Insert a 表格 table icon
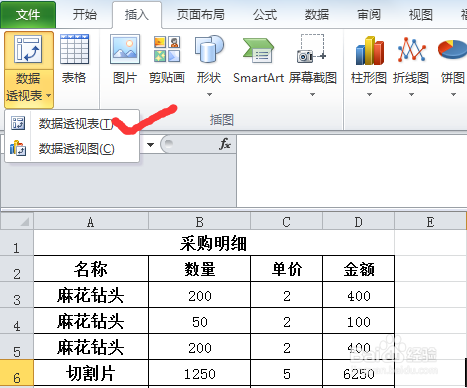Image resolution: width=467 pixels, height=388 pixels. tap(74, 50)
